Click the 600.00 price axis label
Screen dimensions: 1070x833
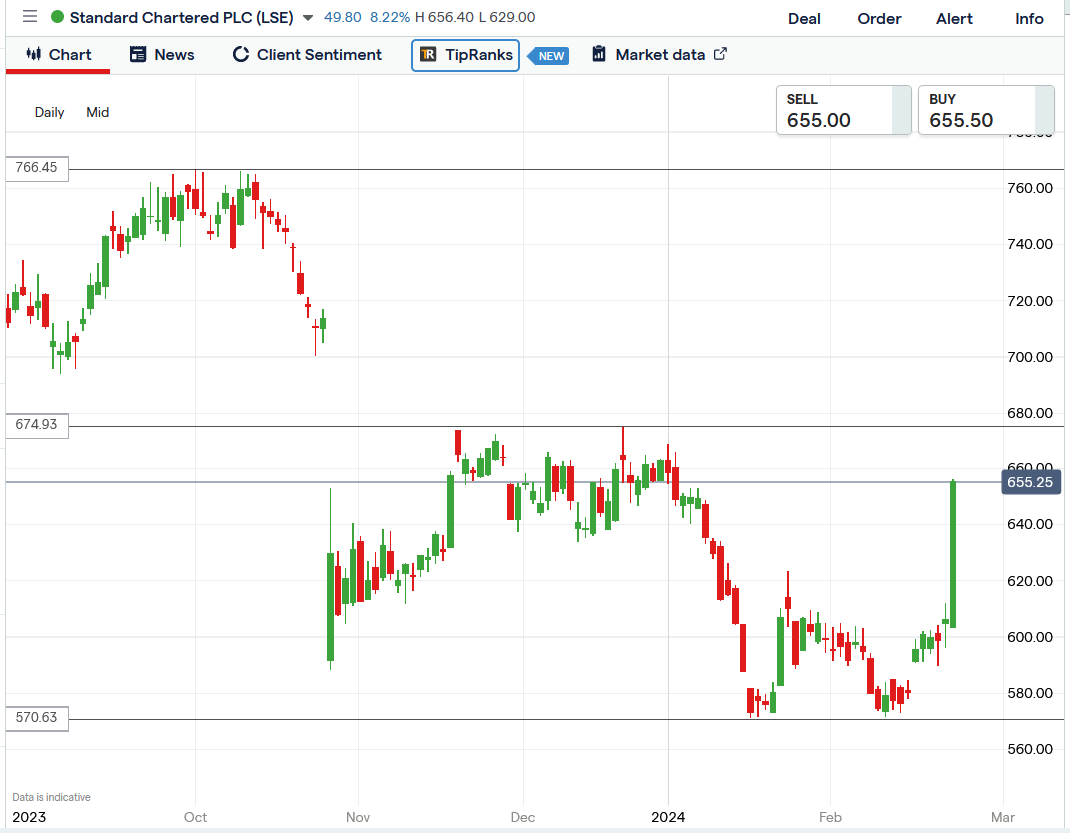[1030, 637]
